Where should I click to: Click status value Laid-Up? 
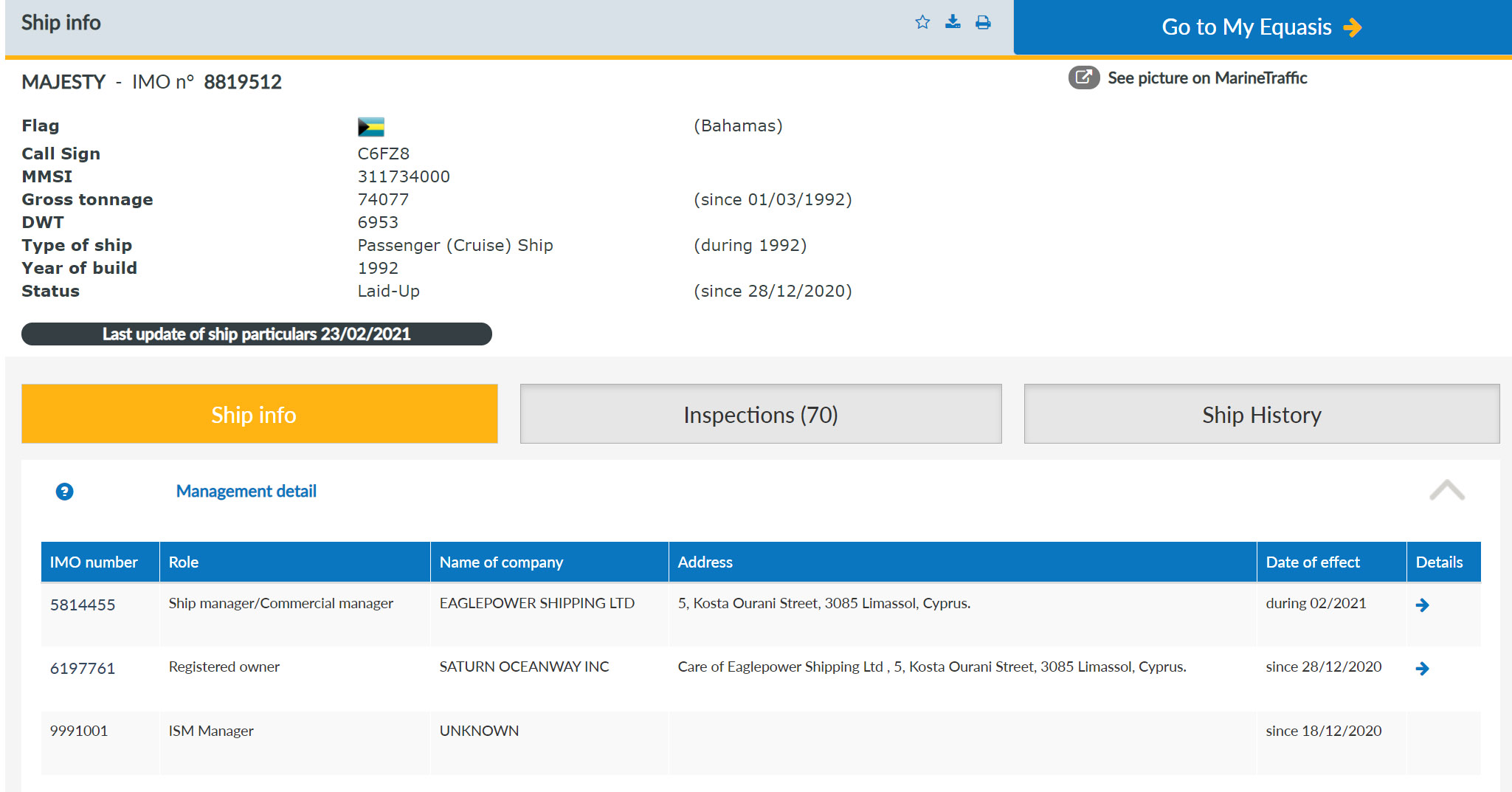click(x=389, y=291)
